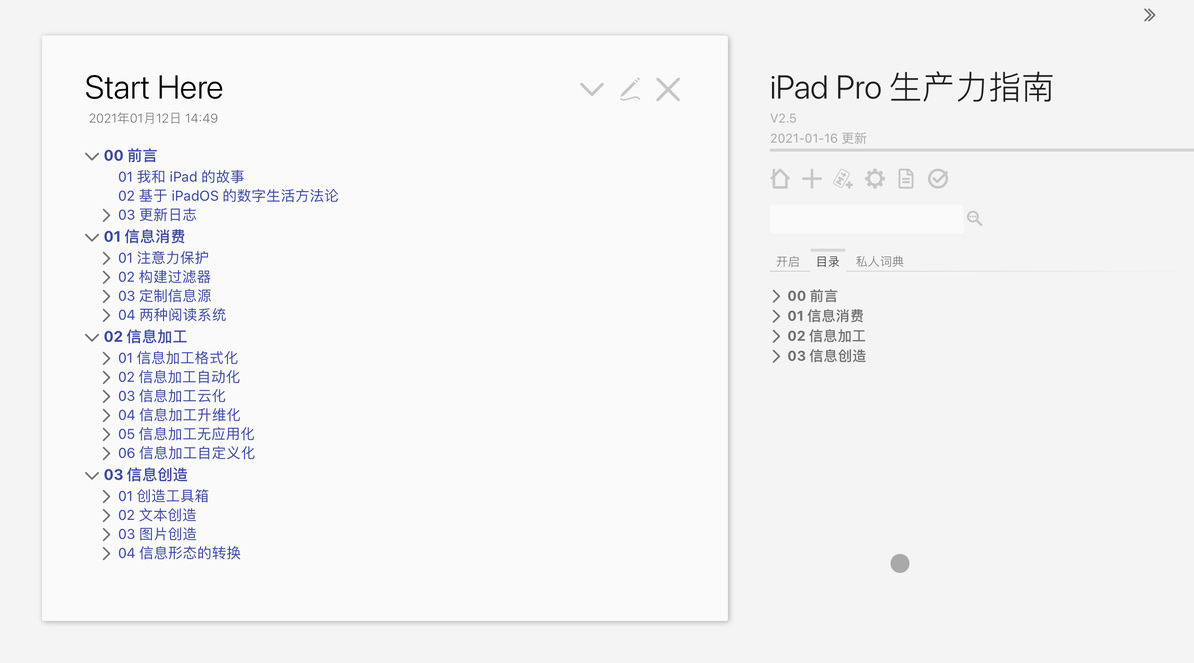Collapse 03 信息创造 section in Start Here
Viewport: 1194px width, 663px height.
pyautogui.click(x=91, y=475)
